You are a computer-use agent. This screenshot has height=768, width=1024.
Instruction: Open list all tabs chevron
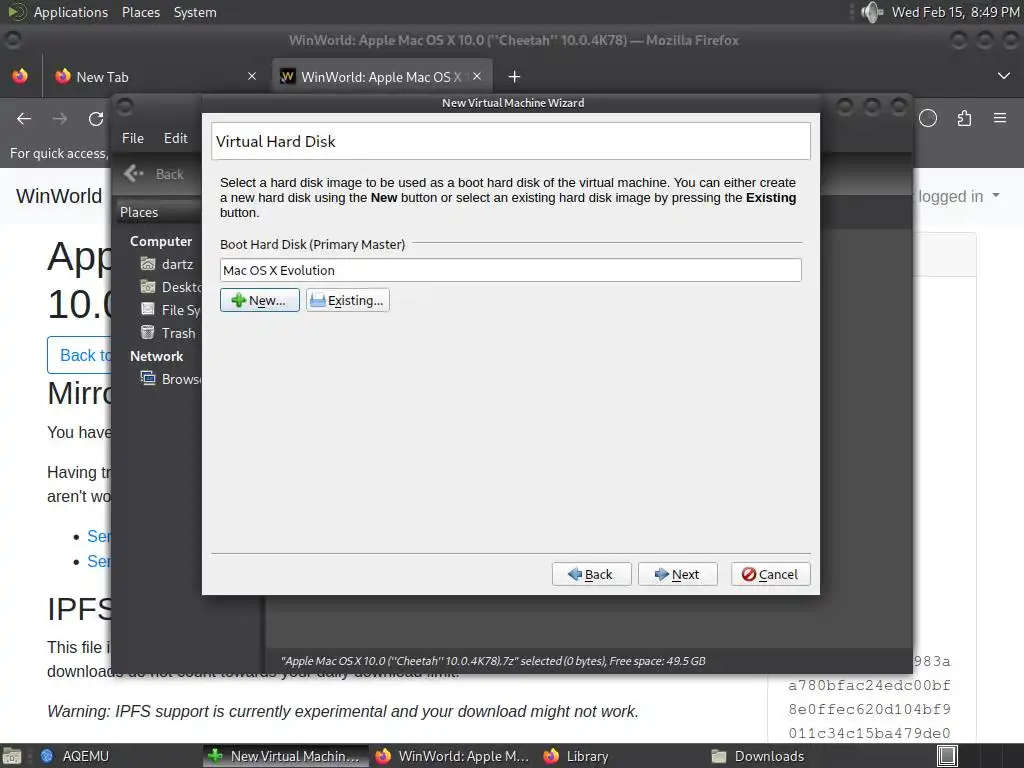pos(1004,76)
